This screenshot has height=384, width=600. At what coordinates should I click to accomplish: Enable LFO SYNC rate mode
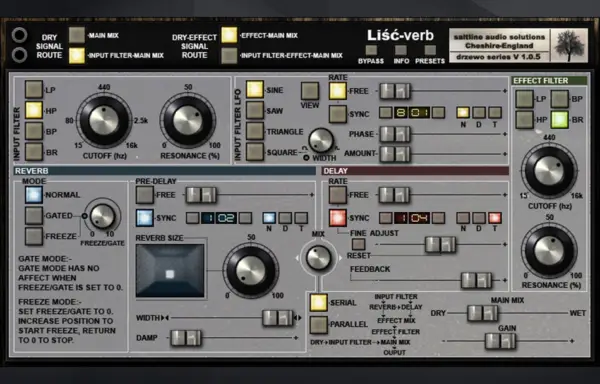coord(338,114)
